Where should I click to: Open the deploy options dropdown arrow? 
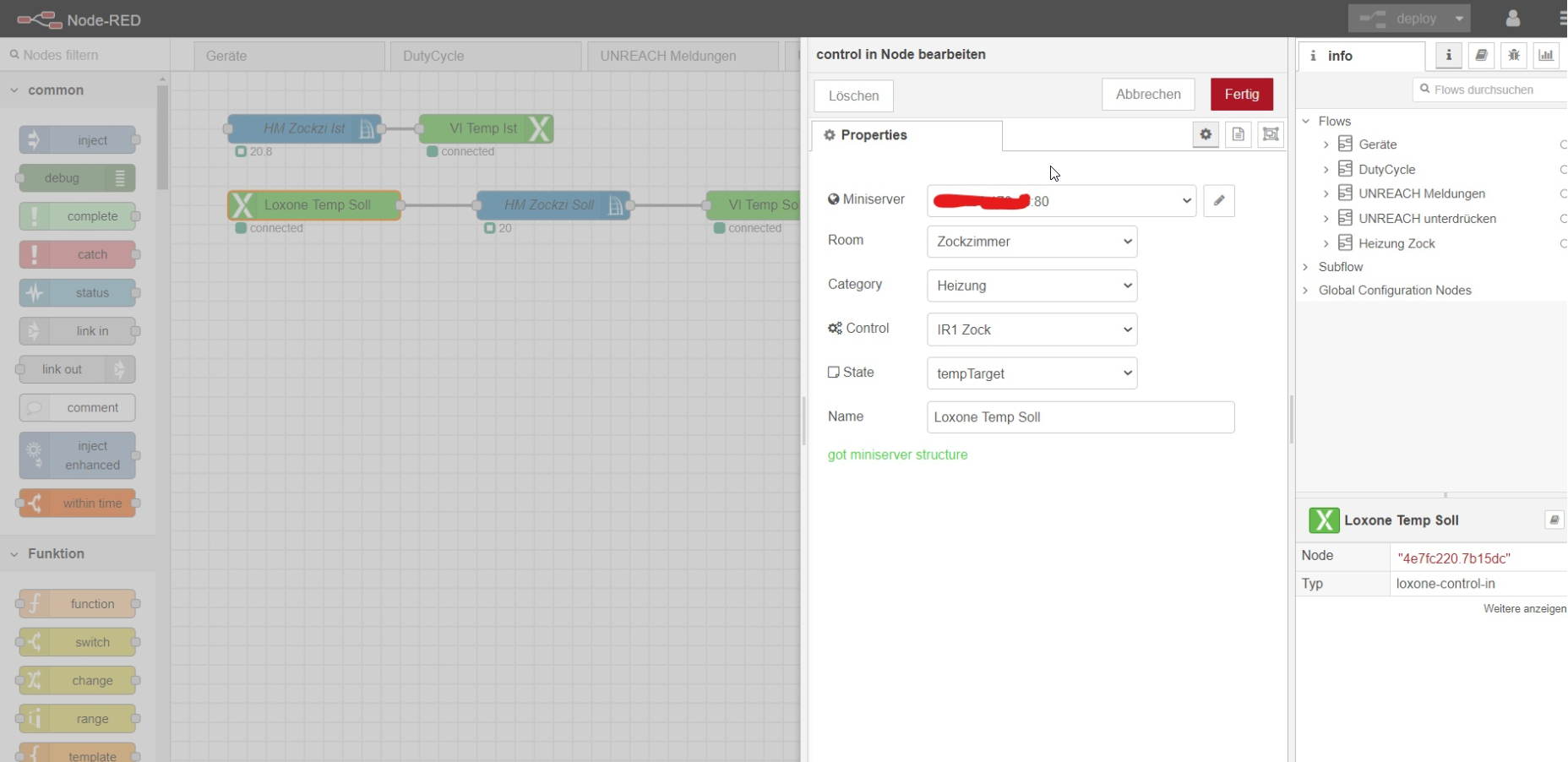pyautogui.click(x=1459, y=19)
